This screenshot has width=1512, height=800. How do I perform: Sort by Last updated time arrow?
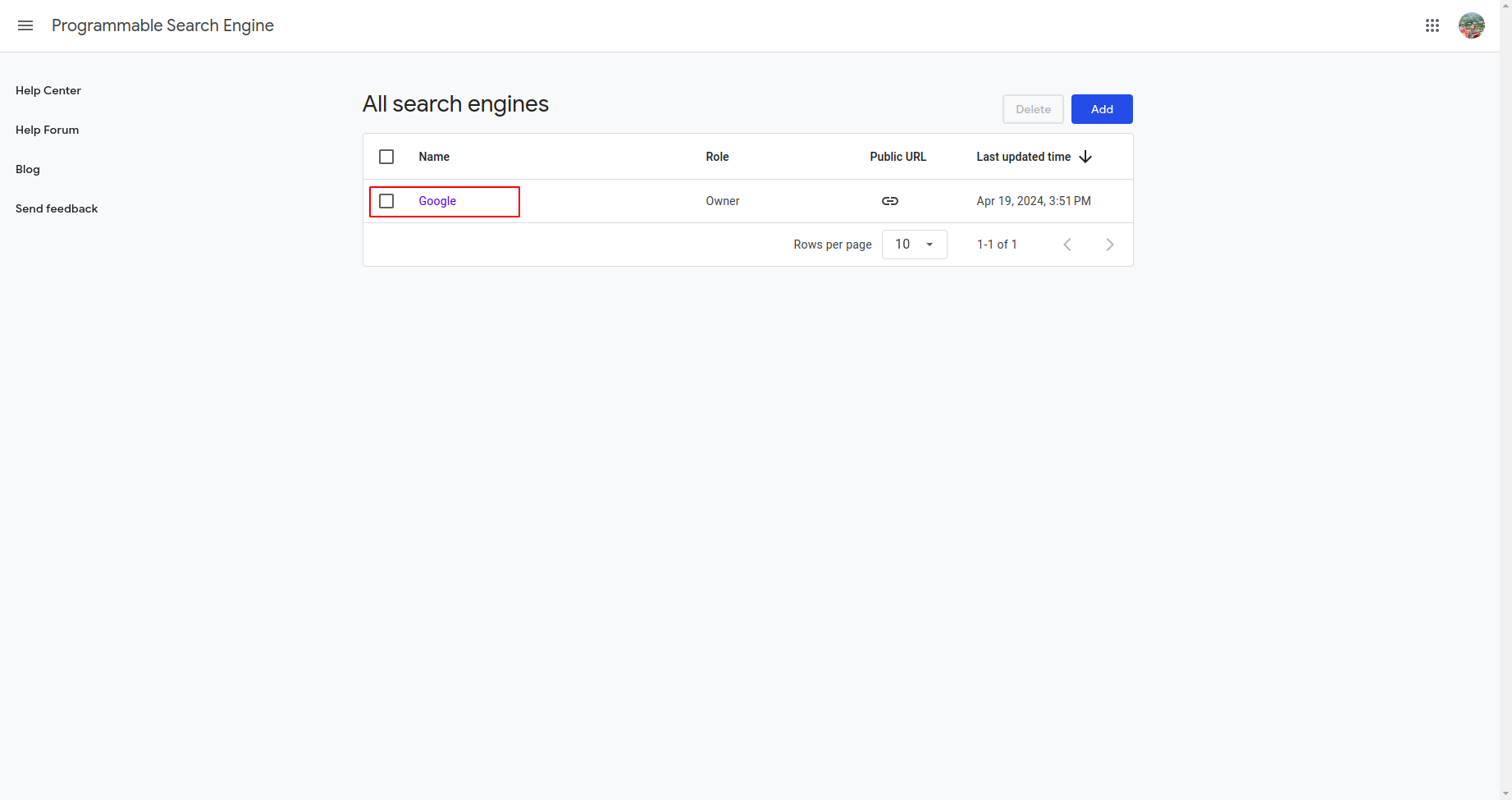pos(1085,157)
